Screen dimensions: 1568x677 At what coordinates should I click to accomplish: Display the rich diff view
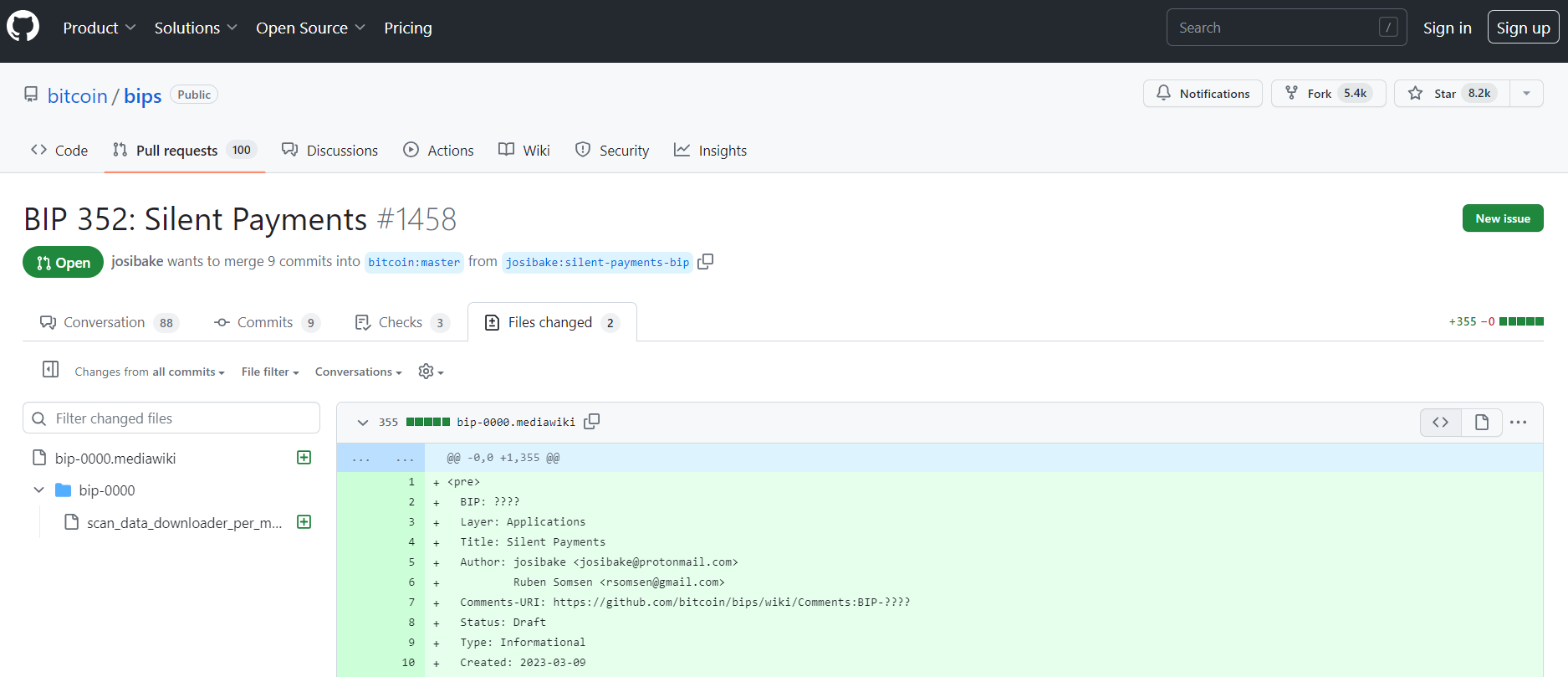point(1482,422)
